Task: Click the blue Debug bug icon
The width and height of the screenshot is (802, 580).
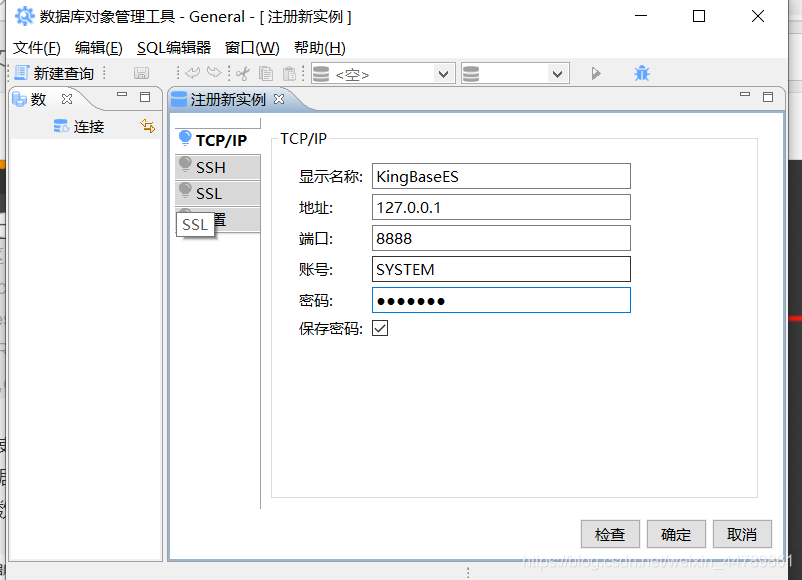Action: [x=642, y=74]
